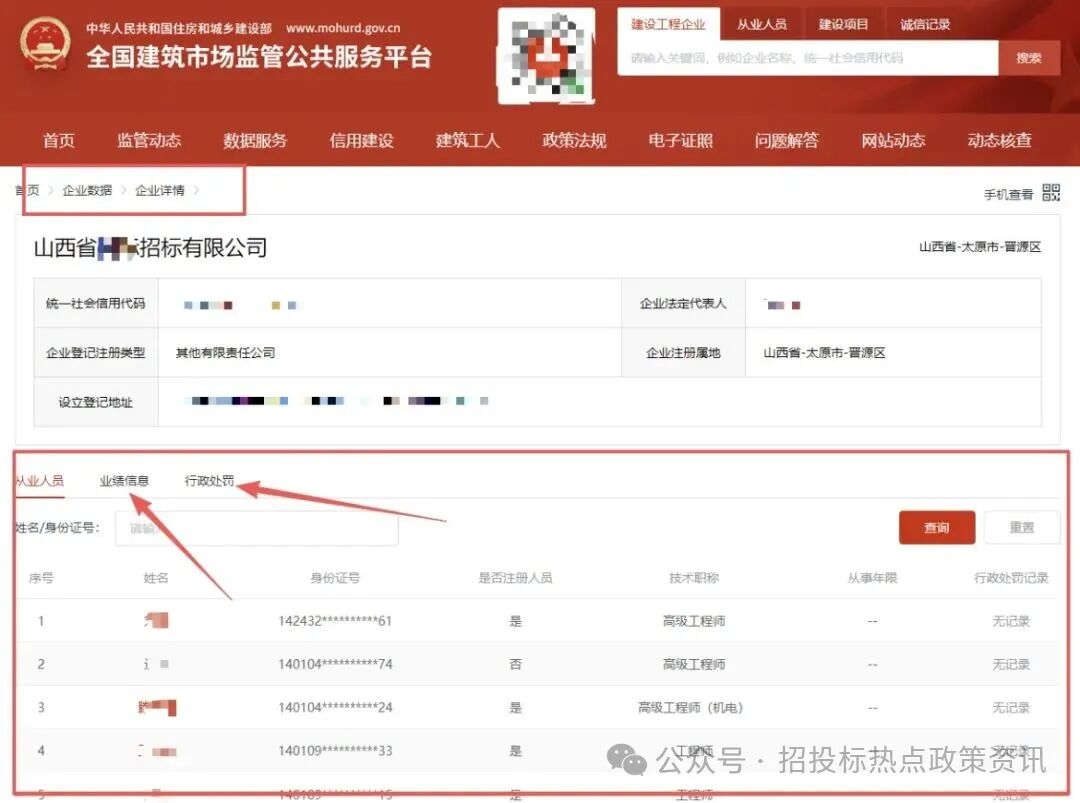The image size is (1080, 803).
Task: Select the 诚信记录 search tab
Action: point(925,24)
